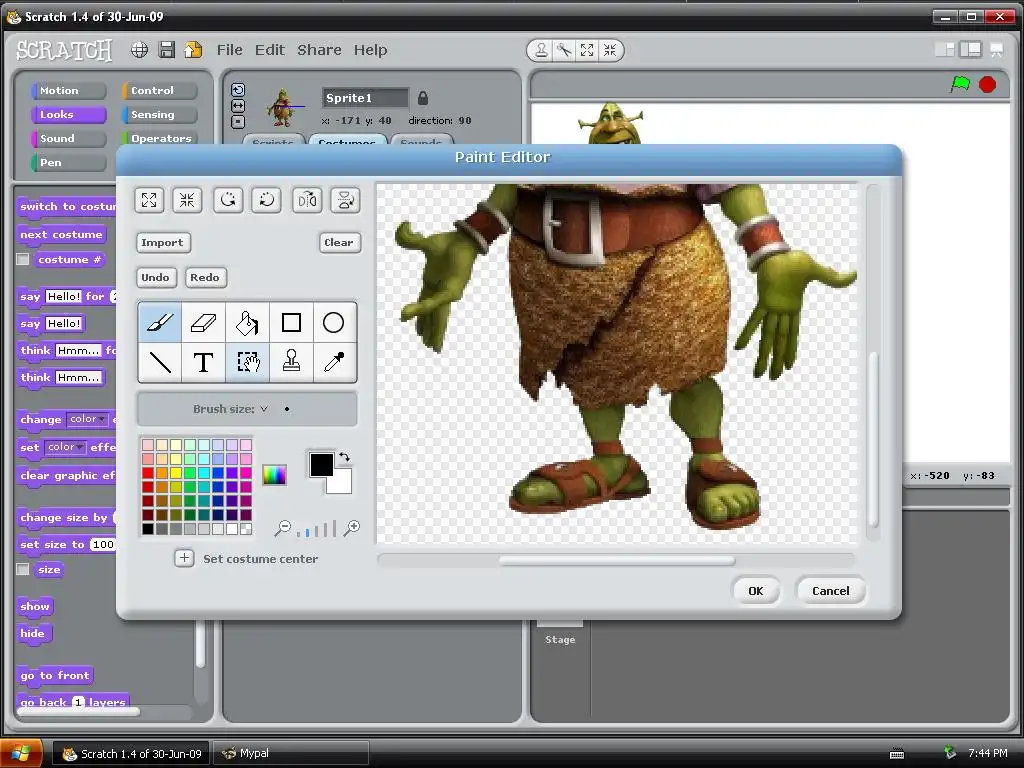Select the Eyedropper tool
Image resolution: width=1024 pixels, height=768 pixels.
click(334, 362)
